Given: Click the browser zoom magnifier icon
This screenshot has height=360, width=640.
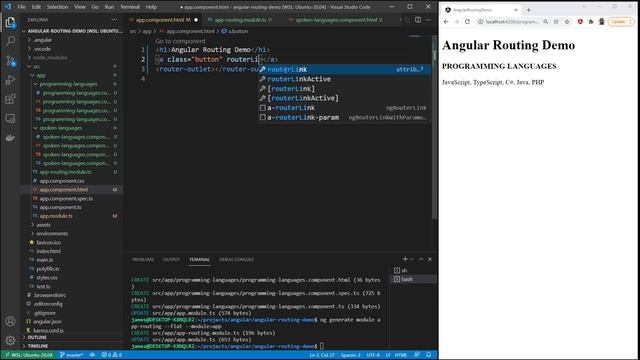Looking at the screenshot, I should point(545,22).
